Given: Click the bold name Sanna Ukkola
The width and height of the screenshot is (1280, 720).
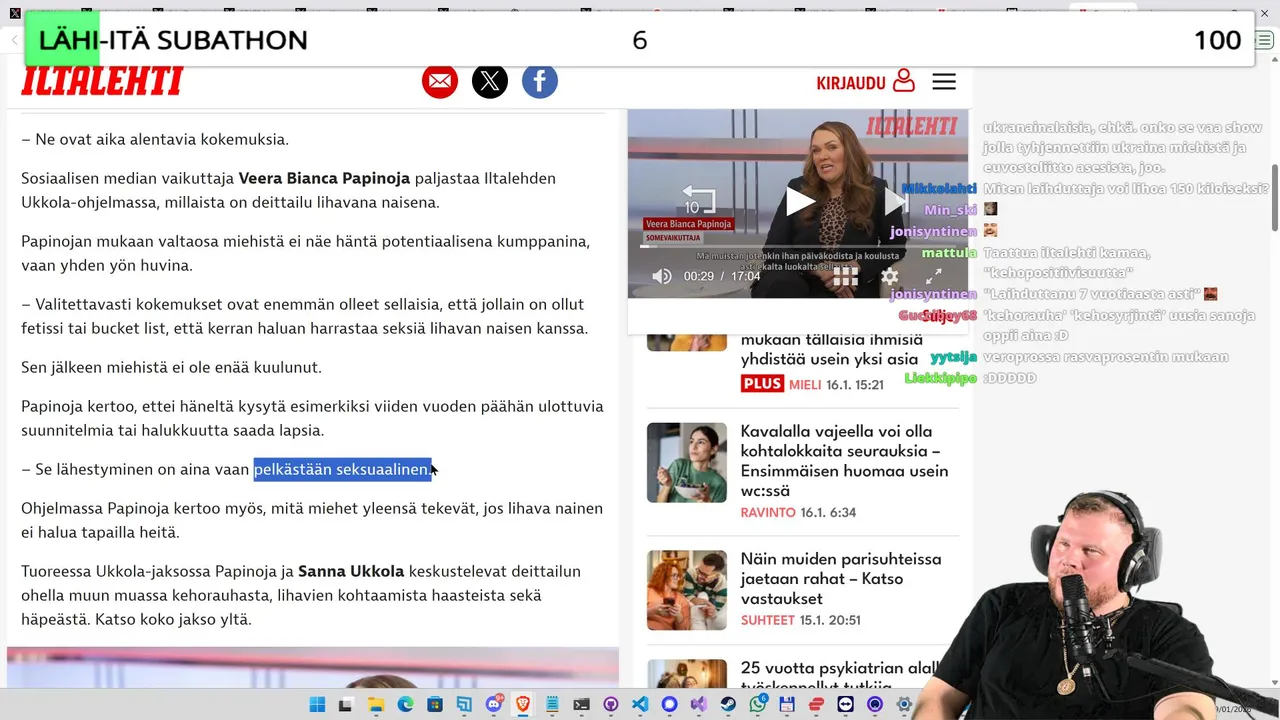Looking at the screenshot, I should (x=351, y=571).
